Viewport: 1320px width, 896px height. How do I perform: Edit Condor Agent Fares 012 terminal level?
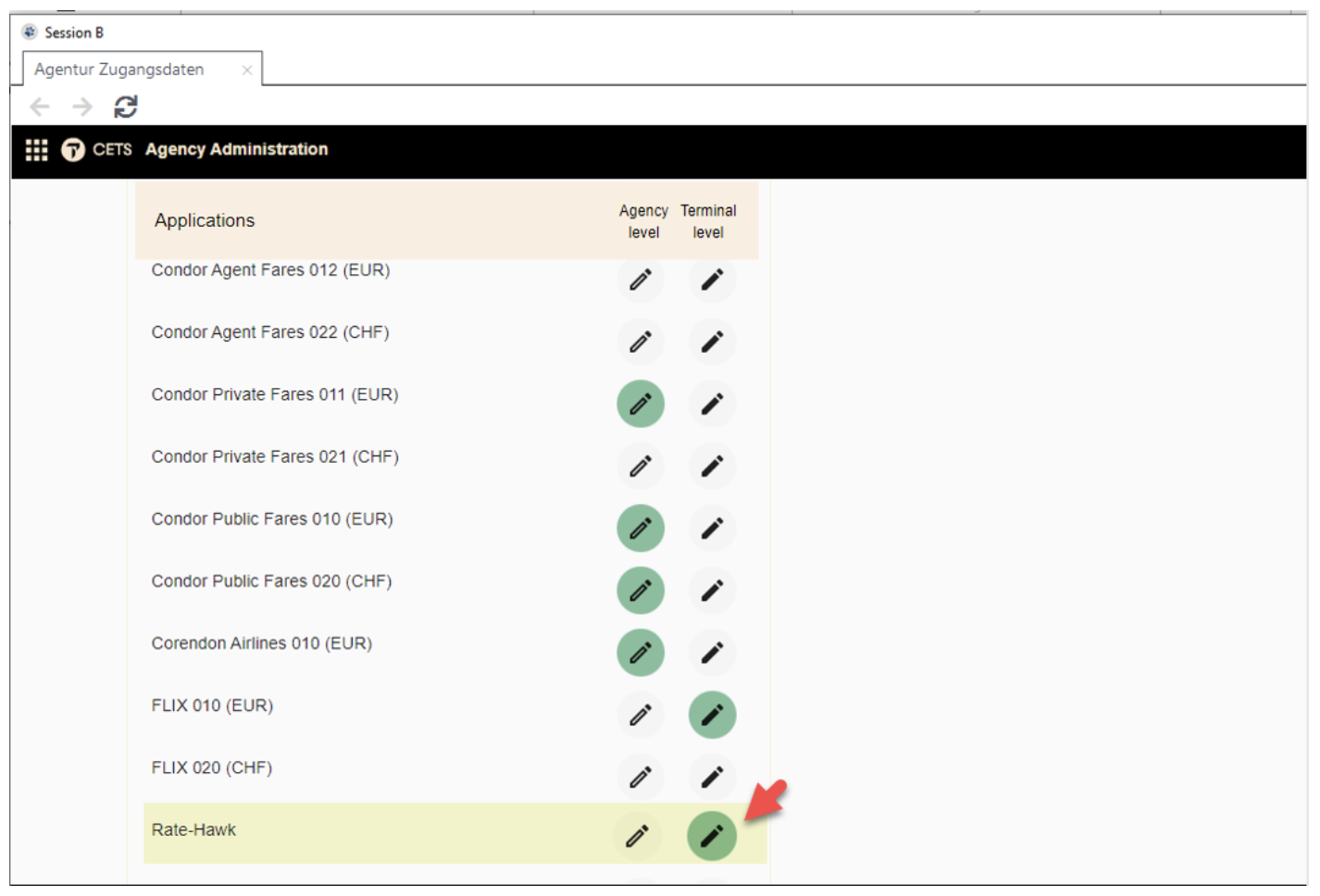click(x=712, y=280)
